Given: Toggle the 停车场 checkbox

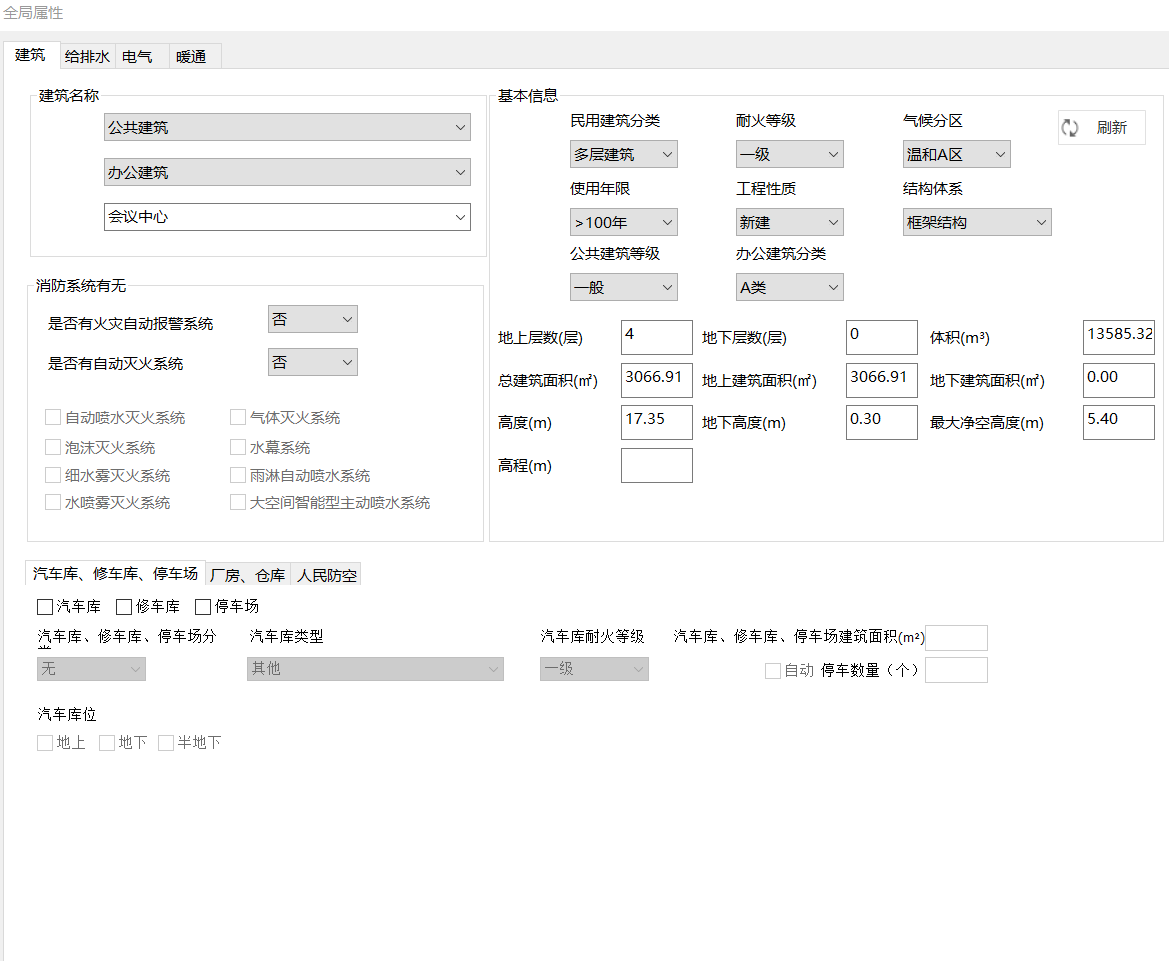Looking at the screenshot, I should pos(203,606).
